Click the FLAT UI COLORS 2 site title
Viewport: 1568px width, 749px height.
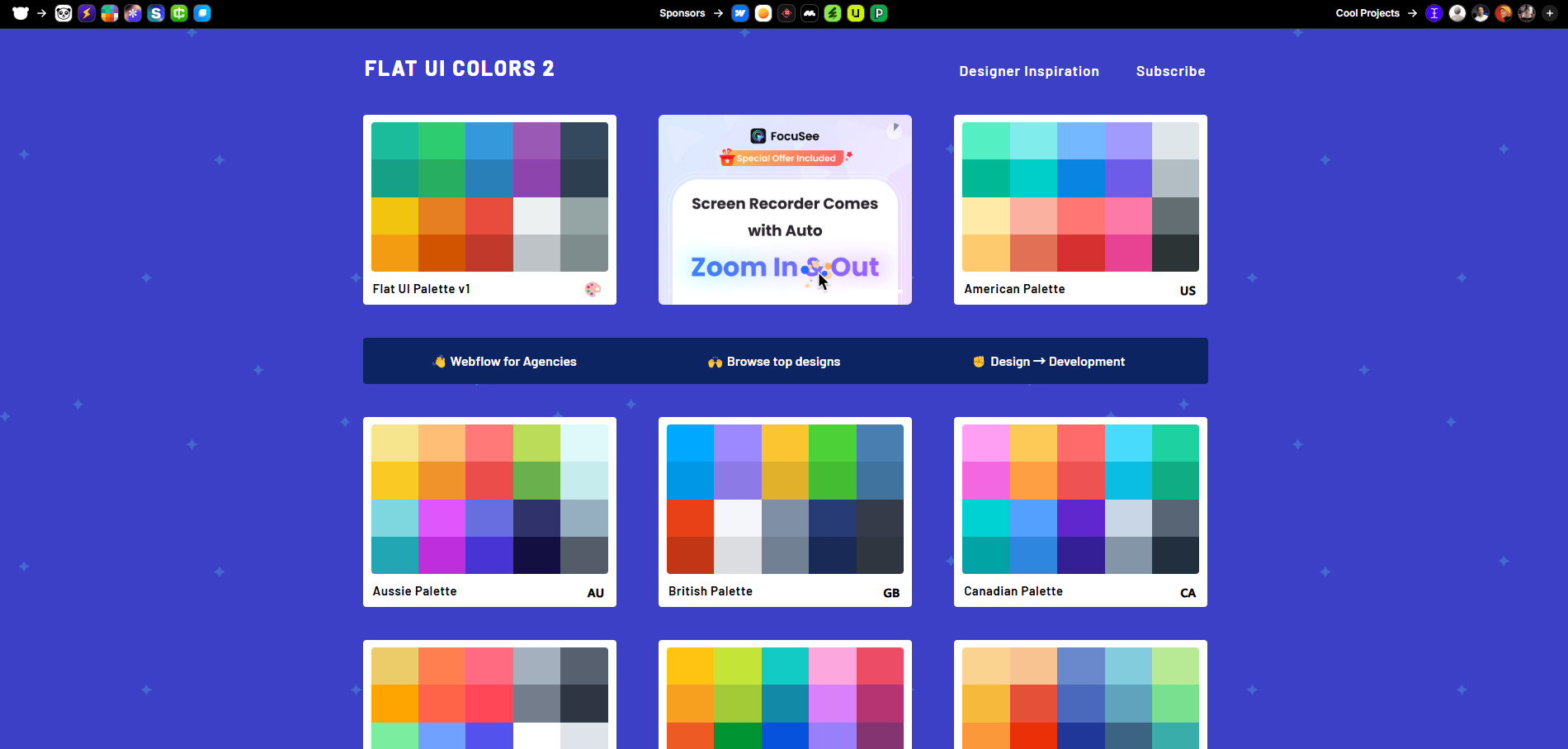point(460,69)
